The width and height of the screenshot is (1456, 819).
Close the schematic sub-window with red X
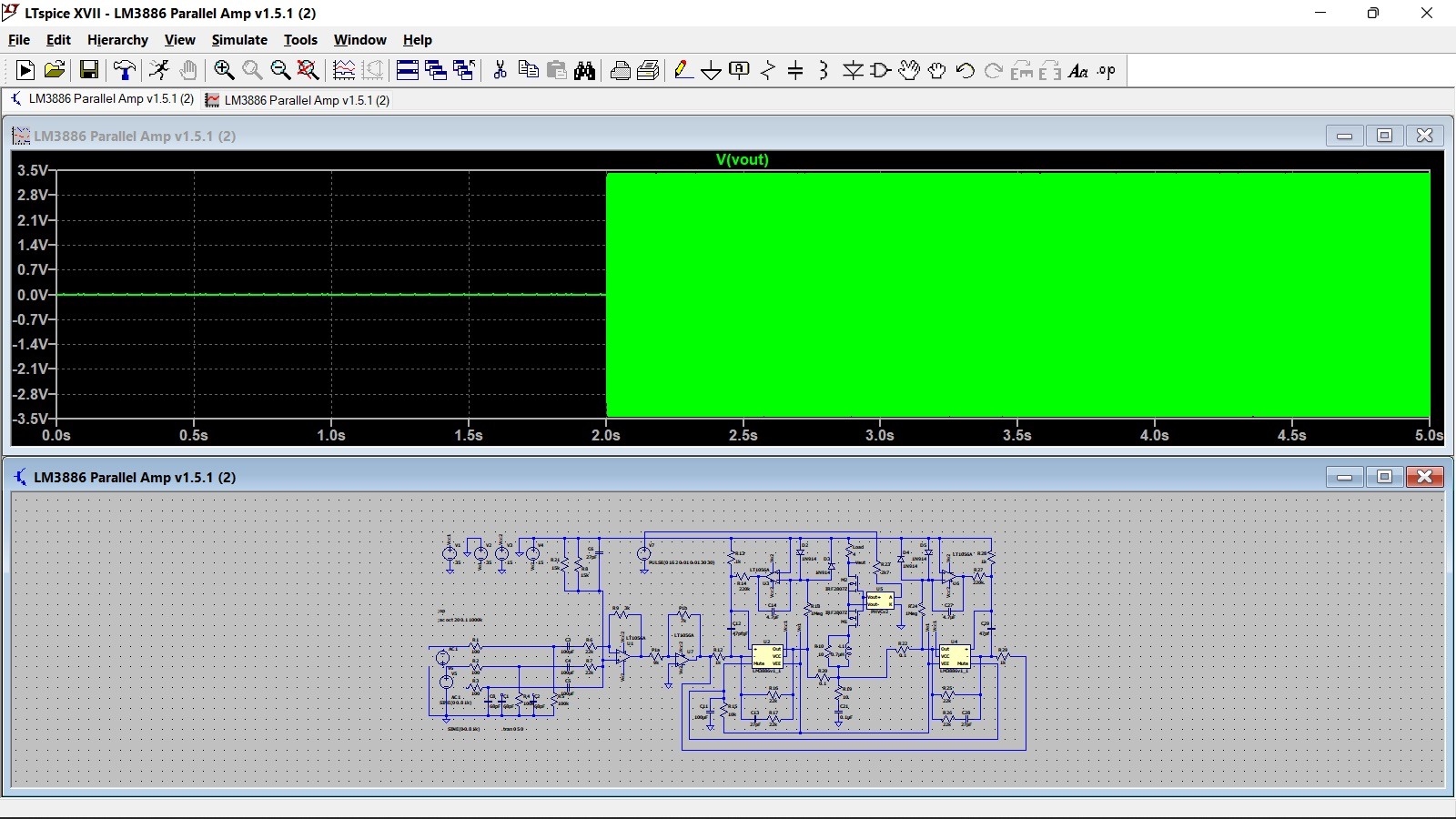1425,477
